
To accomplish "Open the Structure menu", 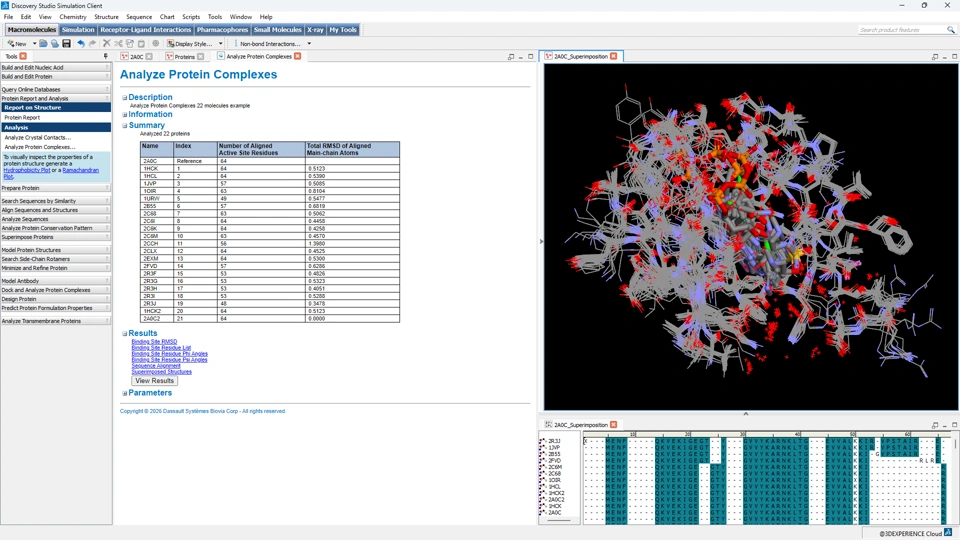I will click(x=106, y=17).
